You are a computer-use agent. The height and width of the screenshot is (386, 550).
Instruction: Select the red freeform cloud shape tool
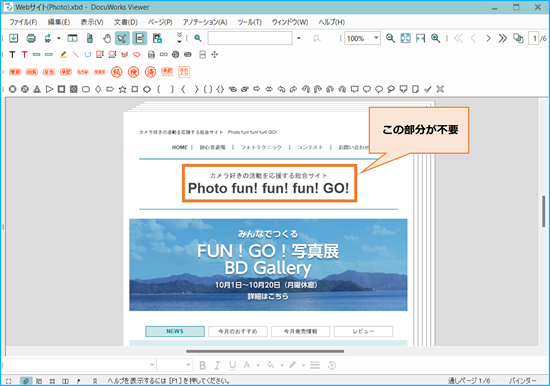(136, 54)
